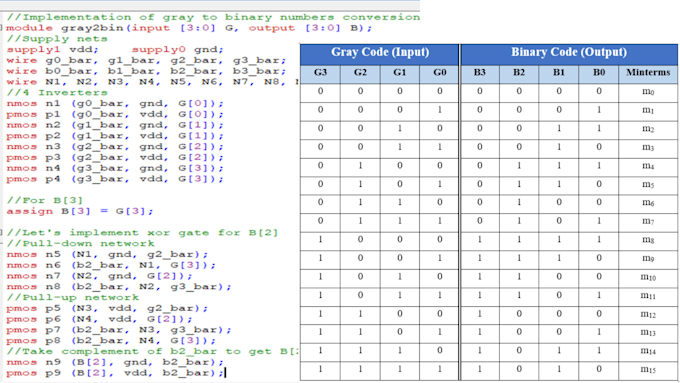Click the 'assign B[3] = G[3];' code line
This screenshot has width=680, height=383.
coord(80,211)
